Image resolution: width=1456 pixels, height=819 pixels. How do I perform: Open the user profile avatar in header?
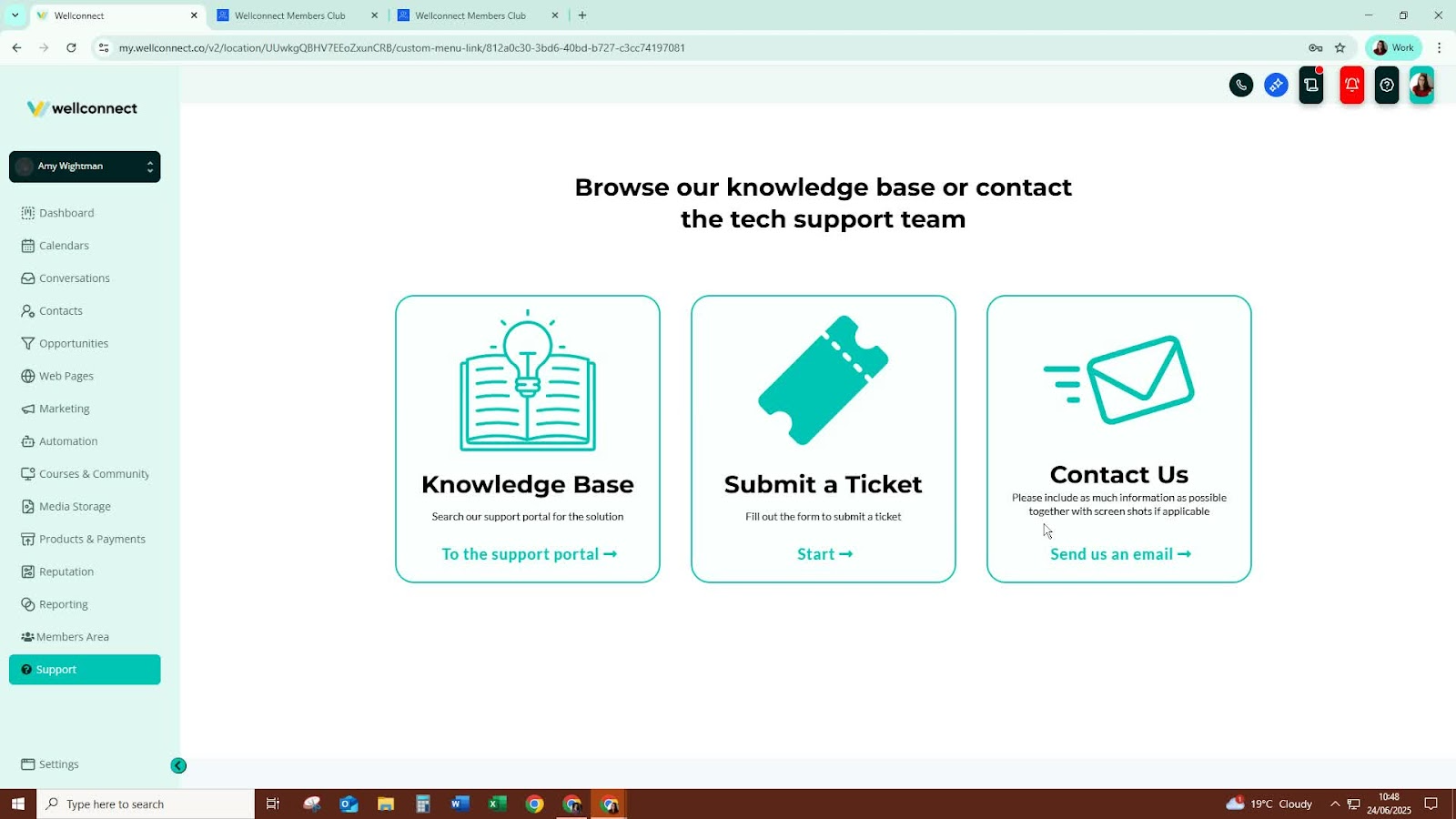[x=1421, y=86]
